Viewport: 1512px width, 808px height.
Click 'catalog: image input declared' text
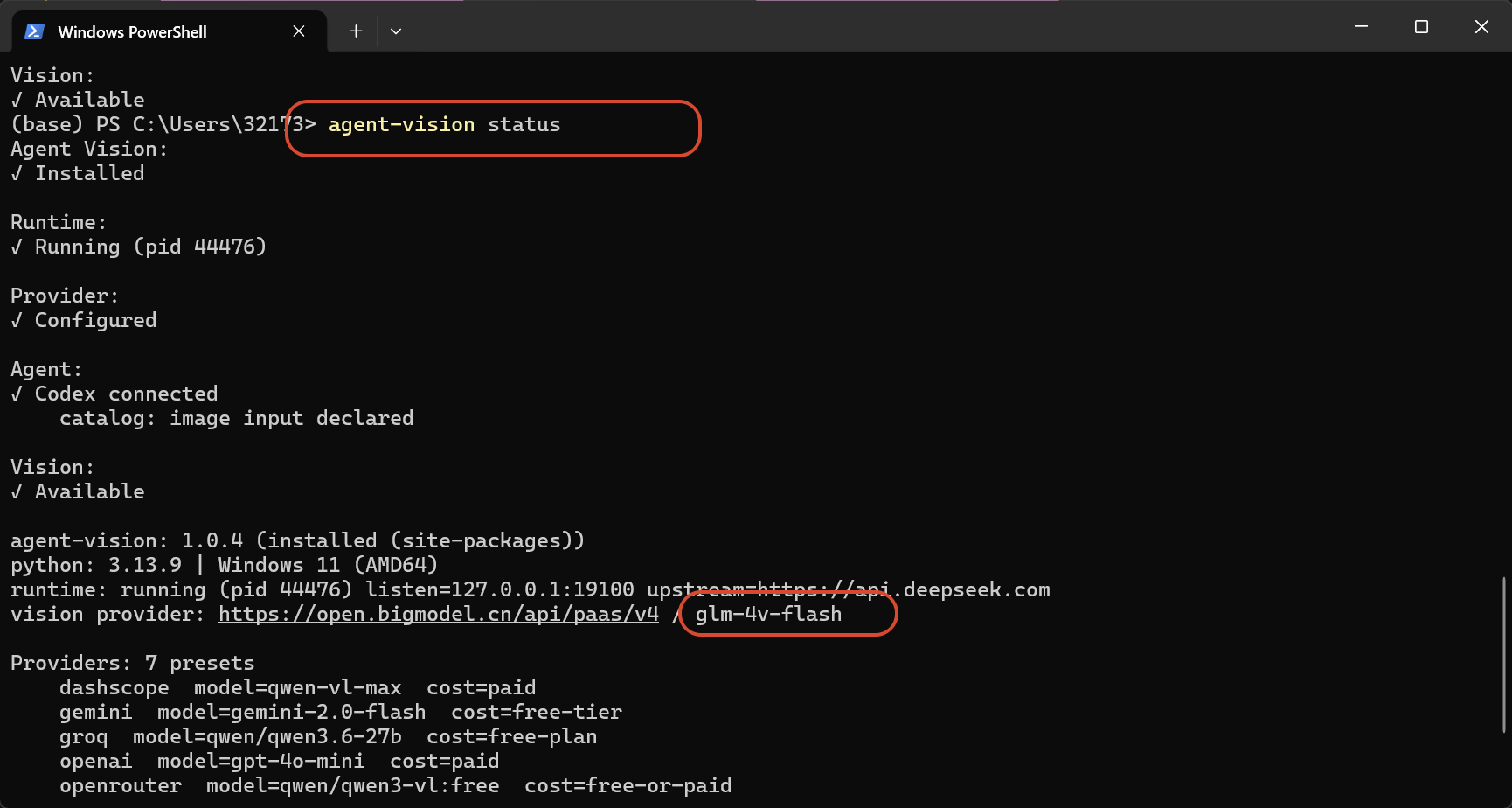[237, 419]
